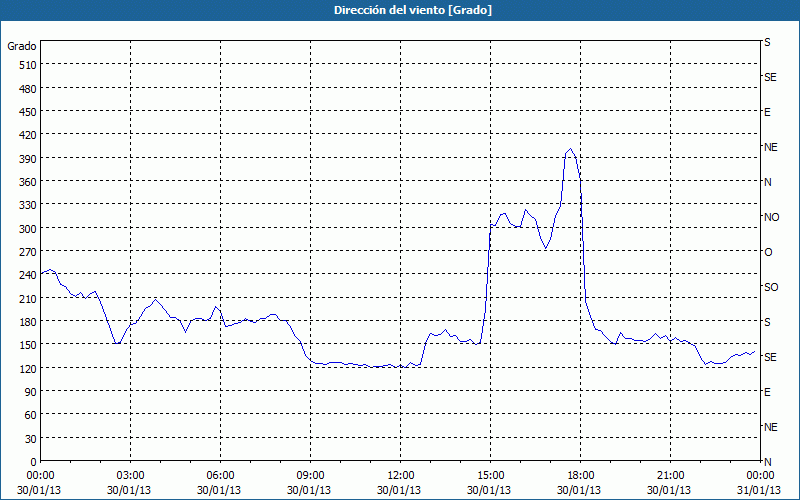Click the title 'Dirección del viento [Grado]'
The width and height of the screenshot is (800, 500).
tap(413, 10)
